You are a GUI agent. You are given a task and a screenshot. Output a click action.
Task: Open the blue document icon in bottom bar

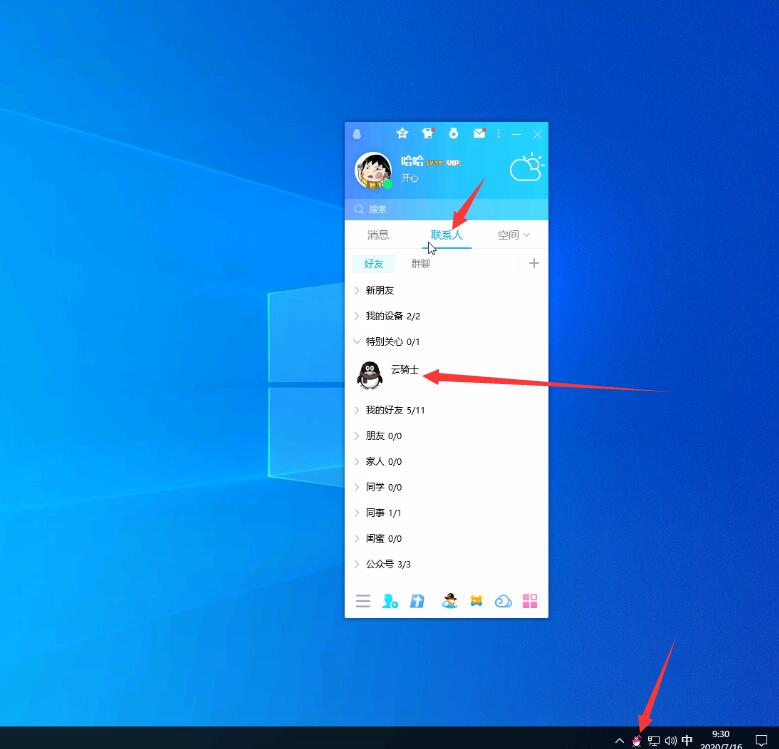pyautogui.click(x=417, y=601)
